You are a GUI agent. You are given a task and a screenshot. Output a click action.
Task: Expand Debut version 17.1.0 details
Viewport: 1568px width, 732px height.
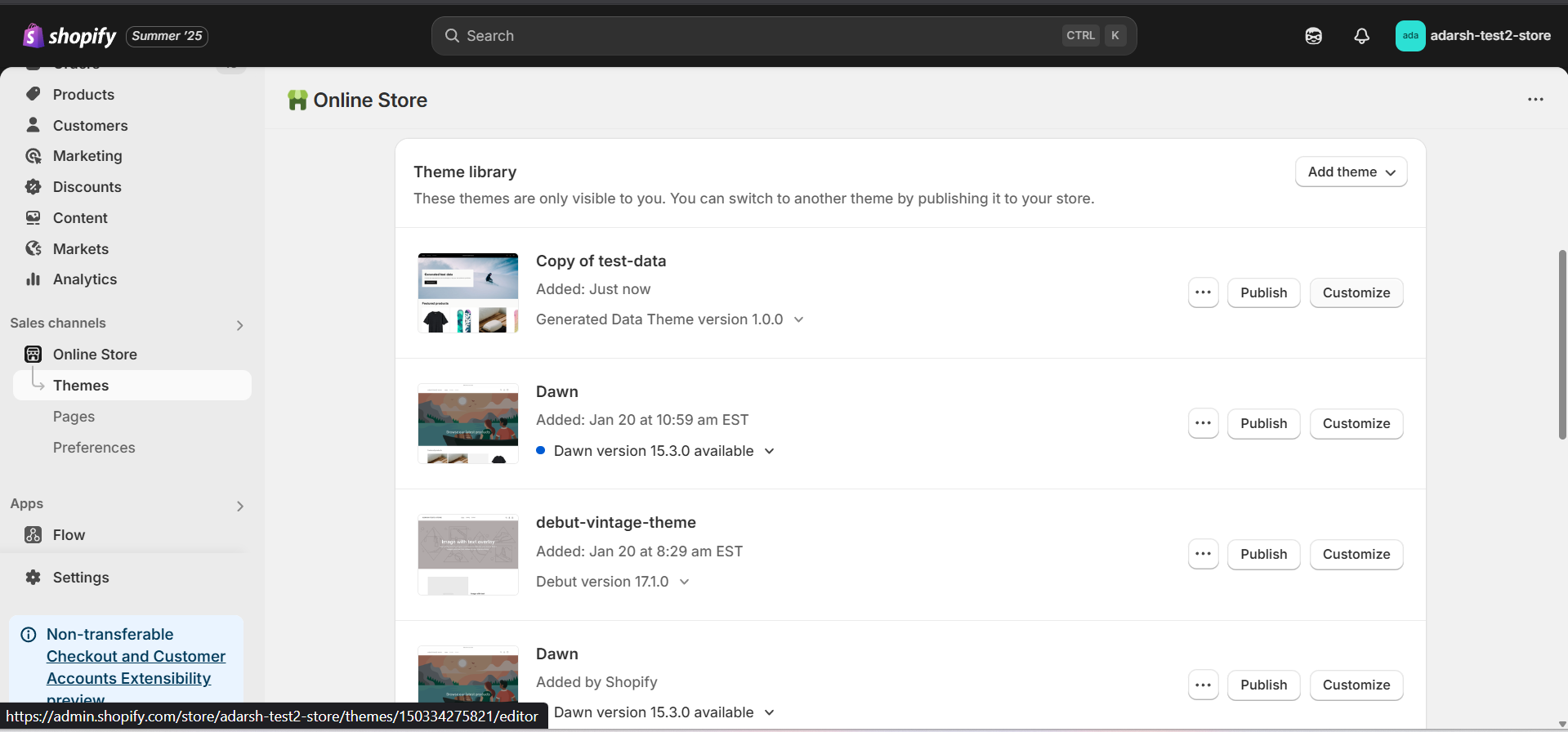click(685, 582)
